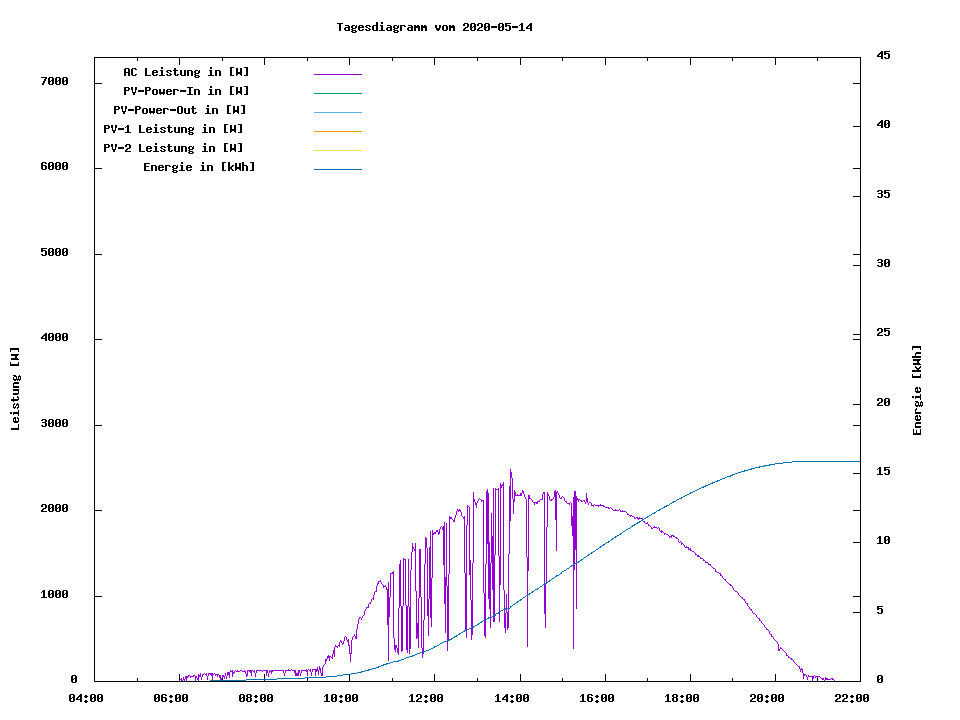Click the 45 value on the energy axis
This screenshot has height=720, width=960.
(883, 55)
